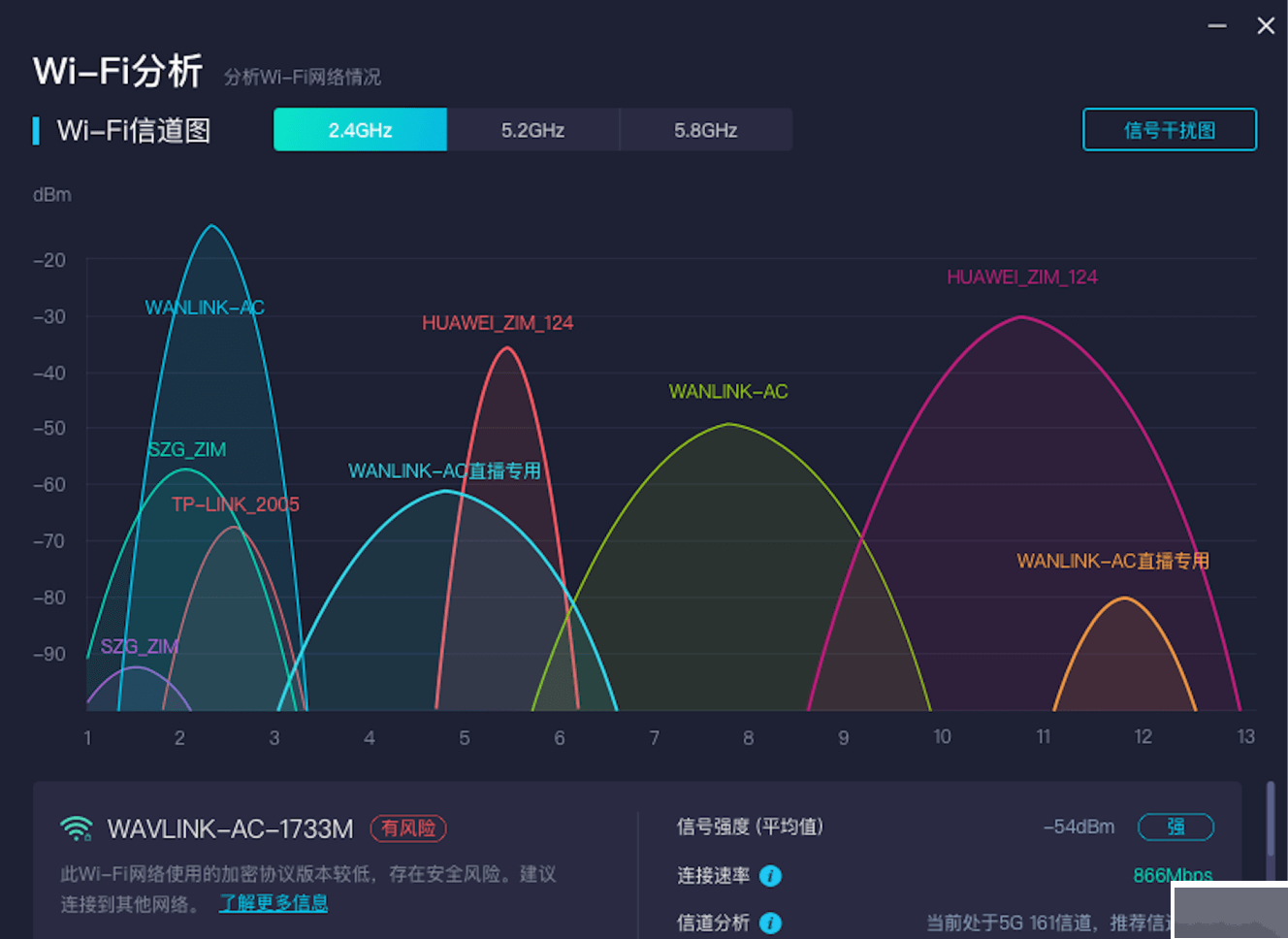Switch to the 5.8GHz band tab
1288x939 pixels.
705,129
